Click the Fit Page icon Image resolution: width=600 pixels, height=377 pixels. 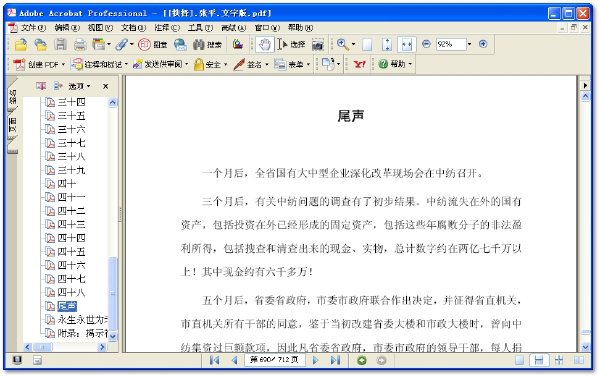(x=387, y=45)
